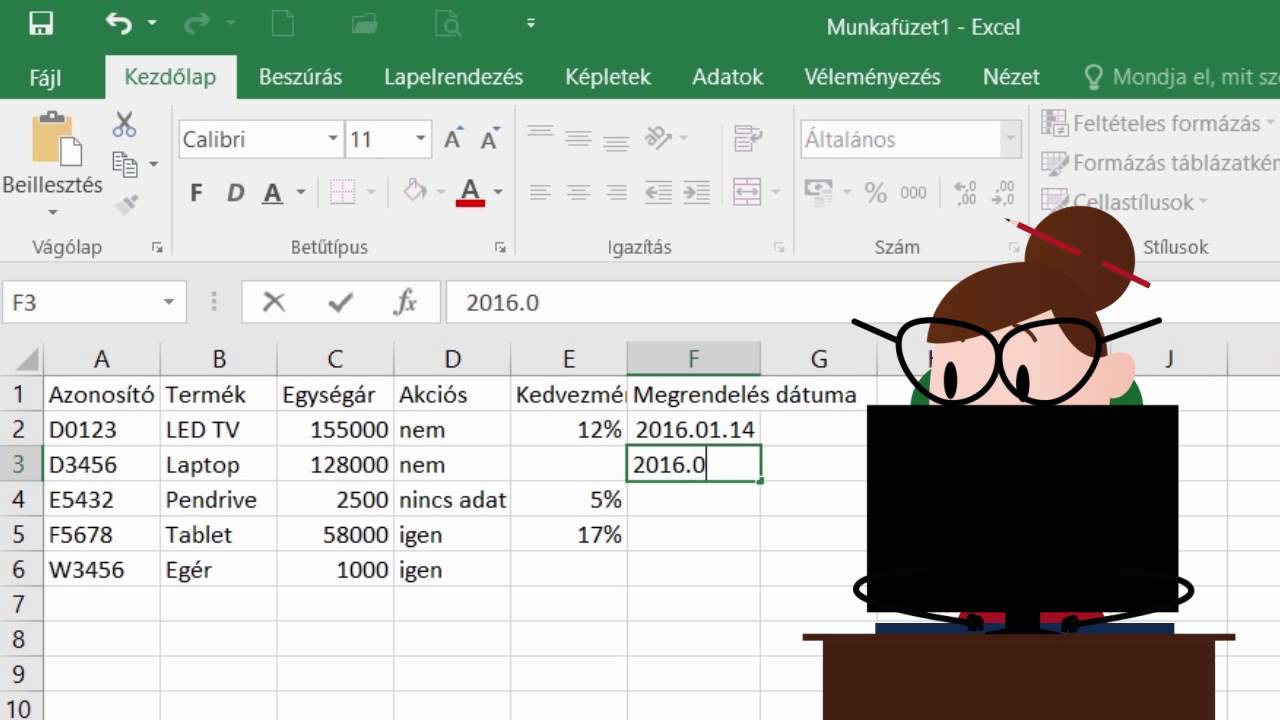Toggle bold with the F button
This screenshot has height=720, width=1280.
196,193
